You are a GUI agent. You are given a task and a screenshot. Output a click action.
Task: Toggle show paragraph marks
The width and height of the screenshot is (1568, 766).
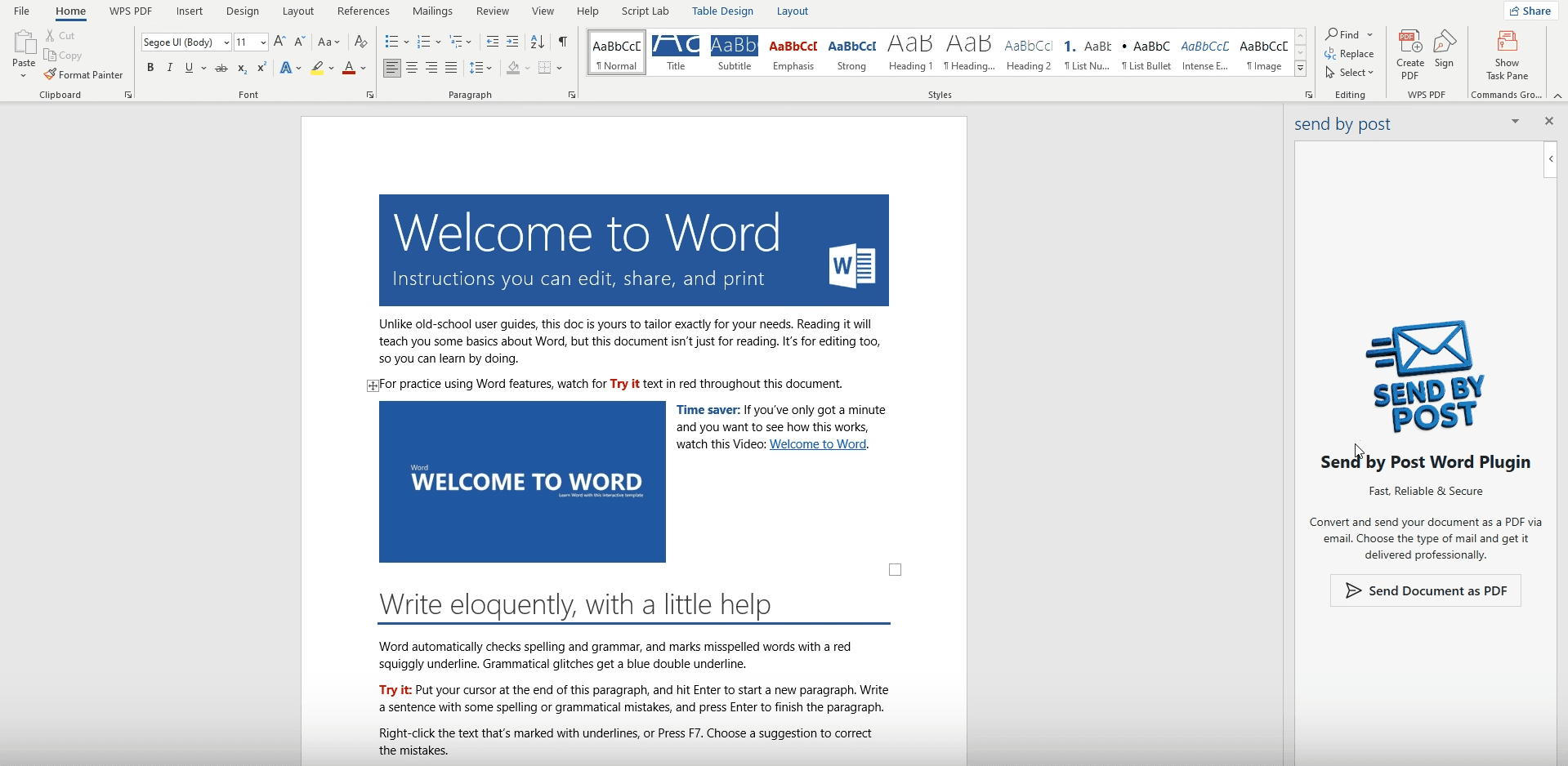coord(563,42)
